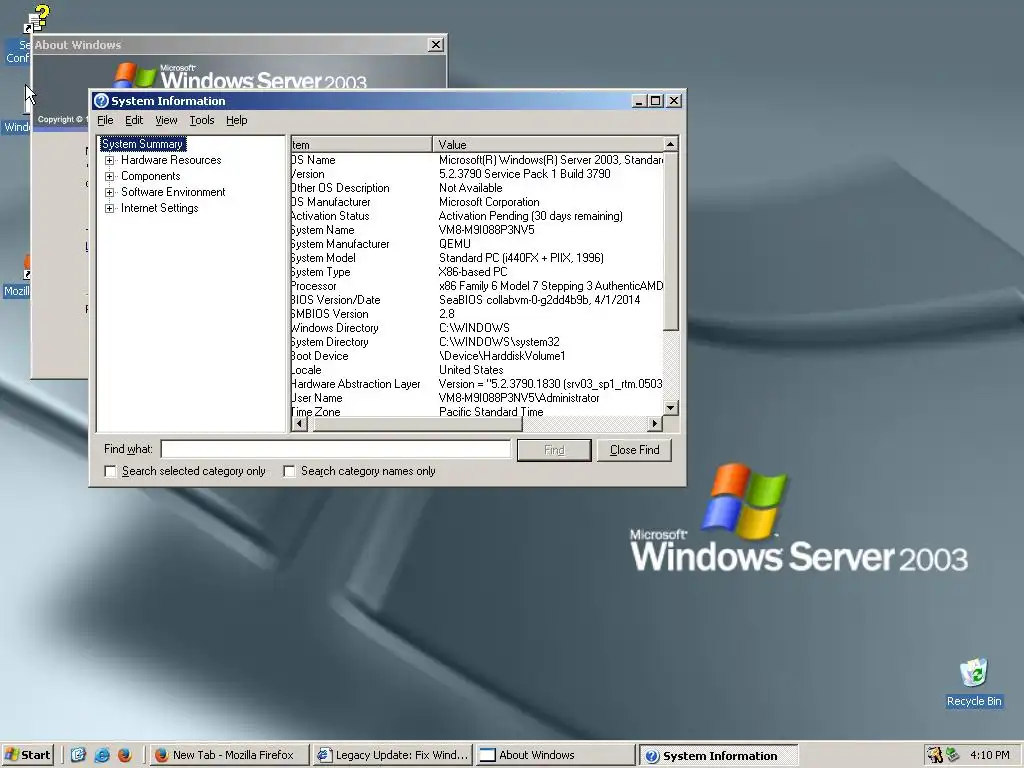1024x768 pixels.
Task: Click horizontal scrollbar left arrow
Action: [299, 424]
